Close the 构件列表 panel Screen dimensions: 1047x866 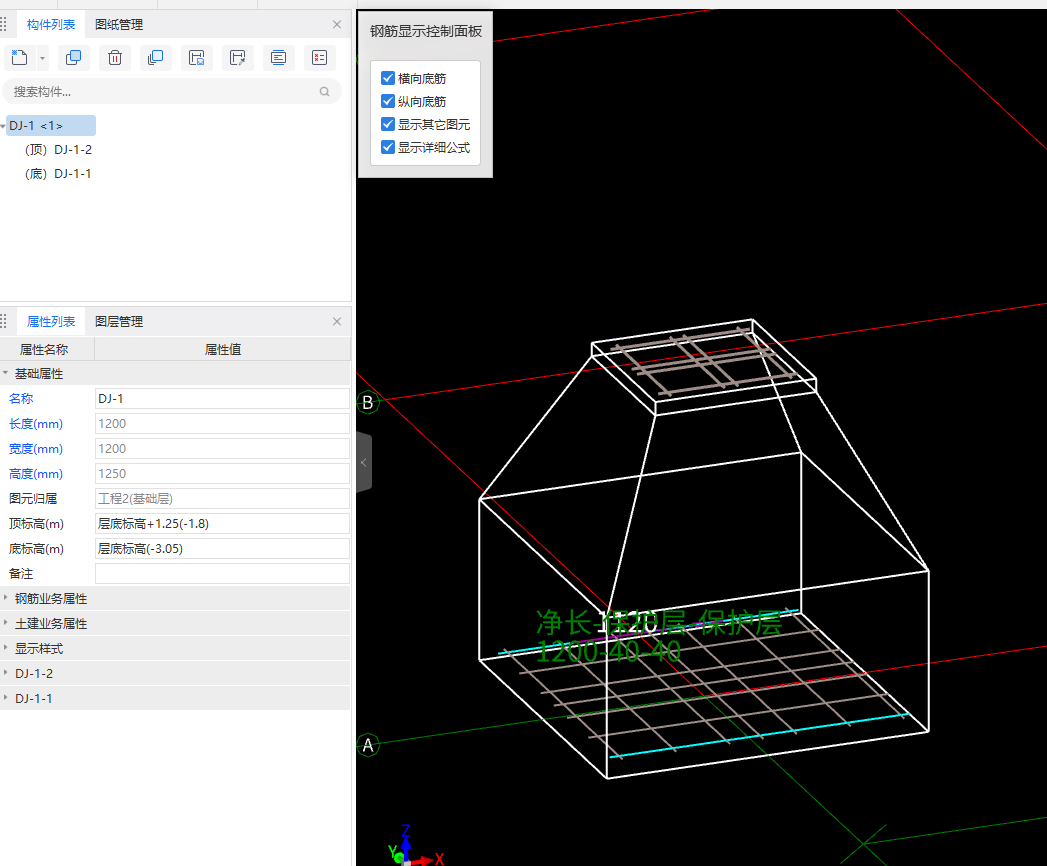pyautogui.click(x=337, y=25)
